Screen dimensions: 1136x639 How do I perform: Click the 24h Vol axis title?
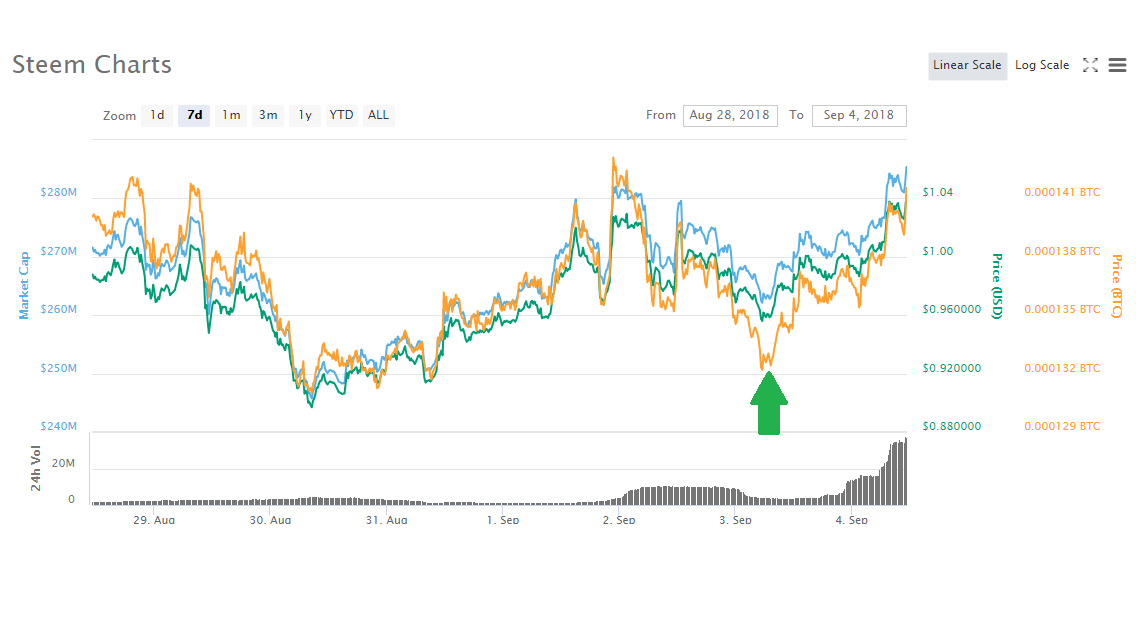pos(36,469)
